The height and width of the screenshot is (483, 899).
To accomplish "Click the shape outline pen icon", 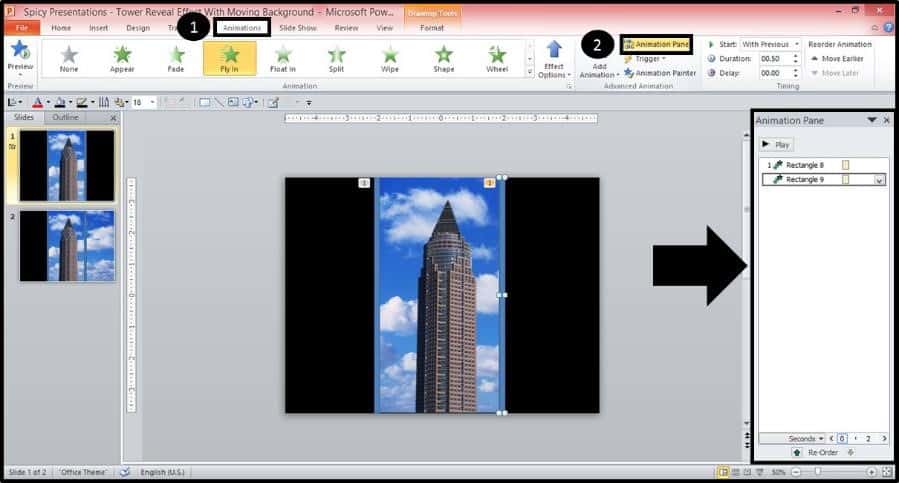I will (82, 103).
